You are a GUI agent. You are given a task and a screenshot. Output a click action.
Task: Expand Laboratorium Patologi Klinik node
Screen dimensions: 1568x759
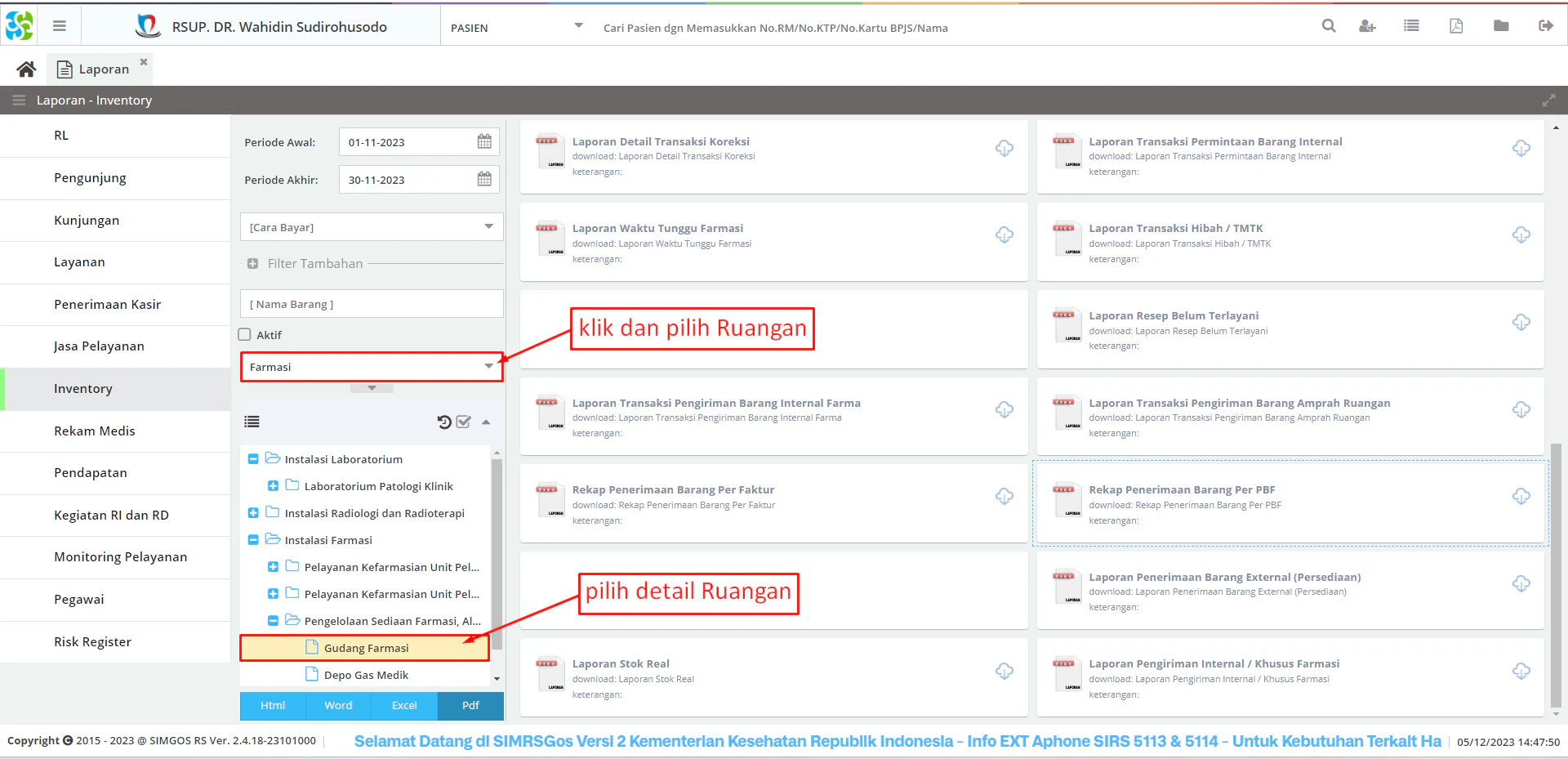click(x=273, y=486)
